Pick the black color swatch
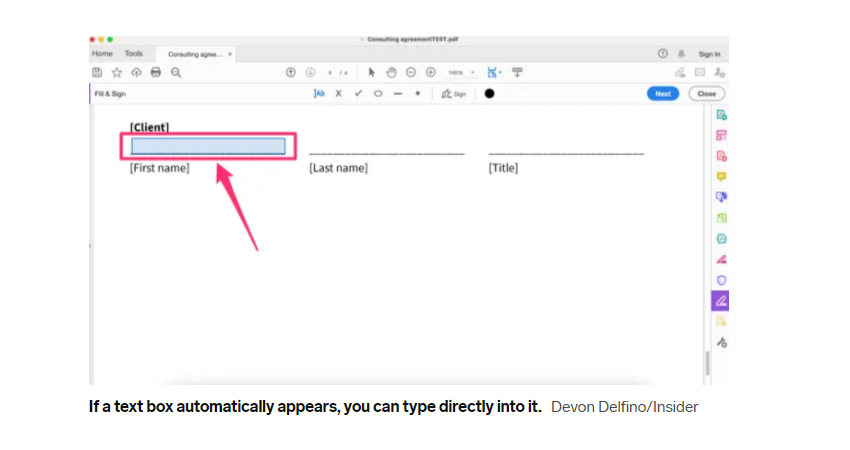This screenshot has height=450, width=850. [x=490, y=94]
